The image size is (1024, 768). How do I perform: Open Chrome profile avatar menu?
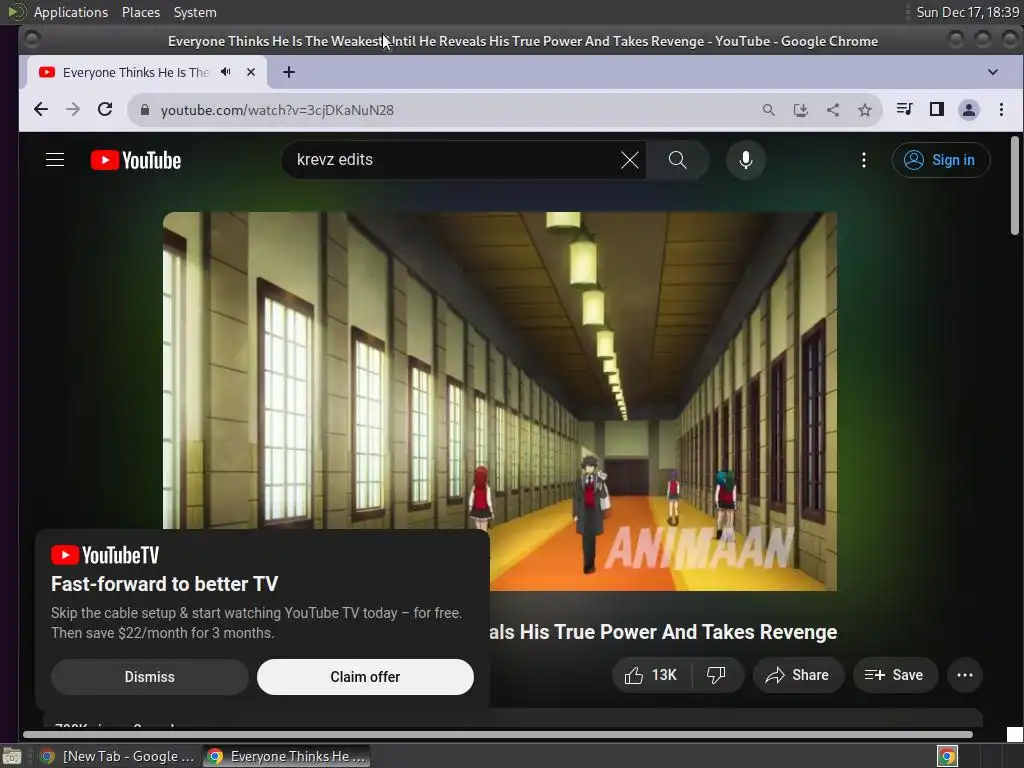point(968,110)
